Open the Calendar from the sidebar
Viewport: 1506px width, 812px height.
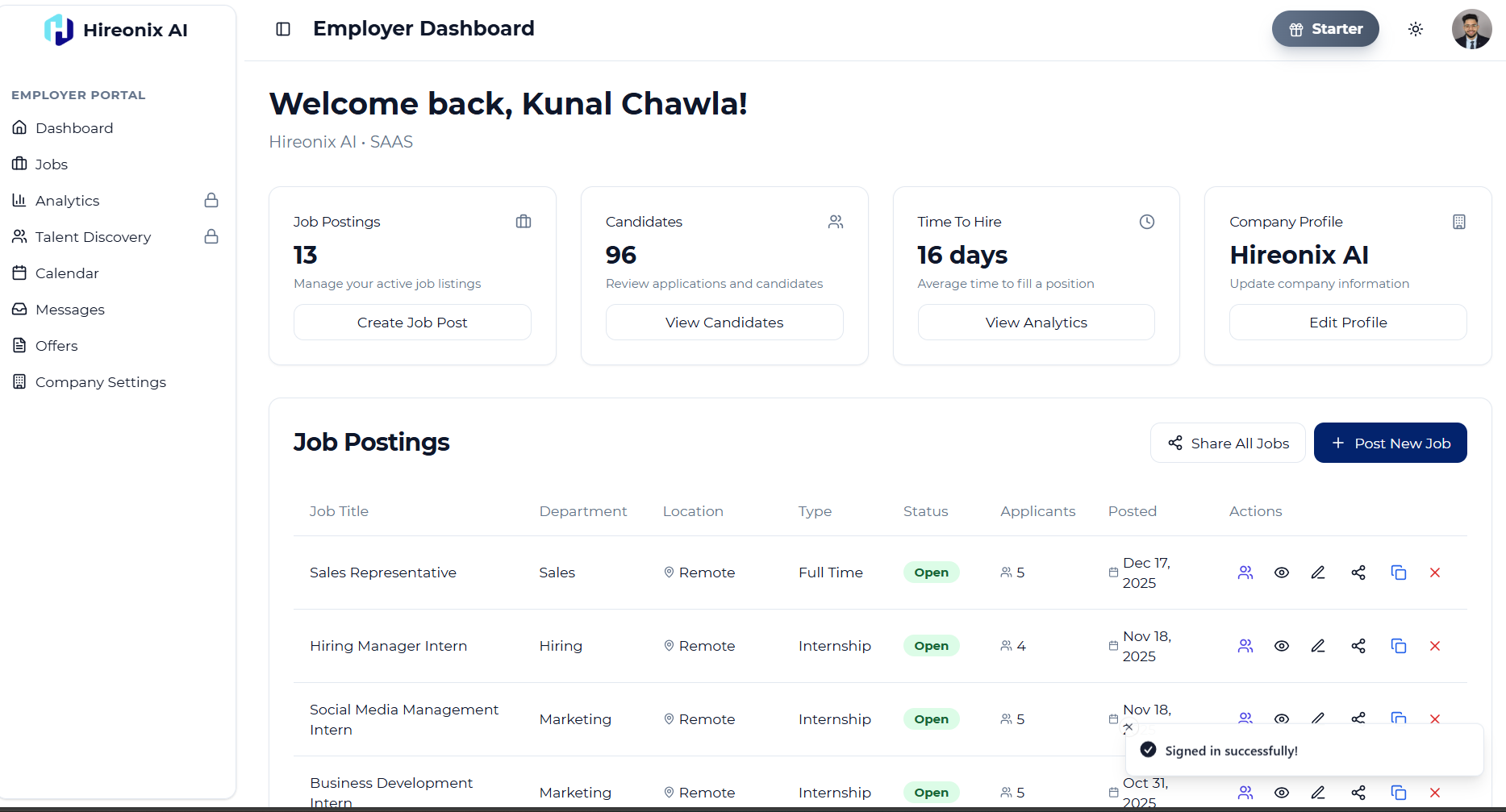pos(68,273)
